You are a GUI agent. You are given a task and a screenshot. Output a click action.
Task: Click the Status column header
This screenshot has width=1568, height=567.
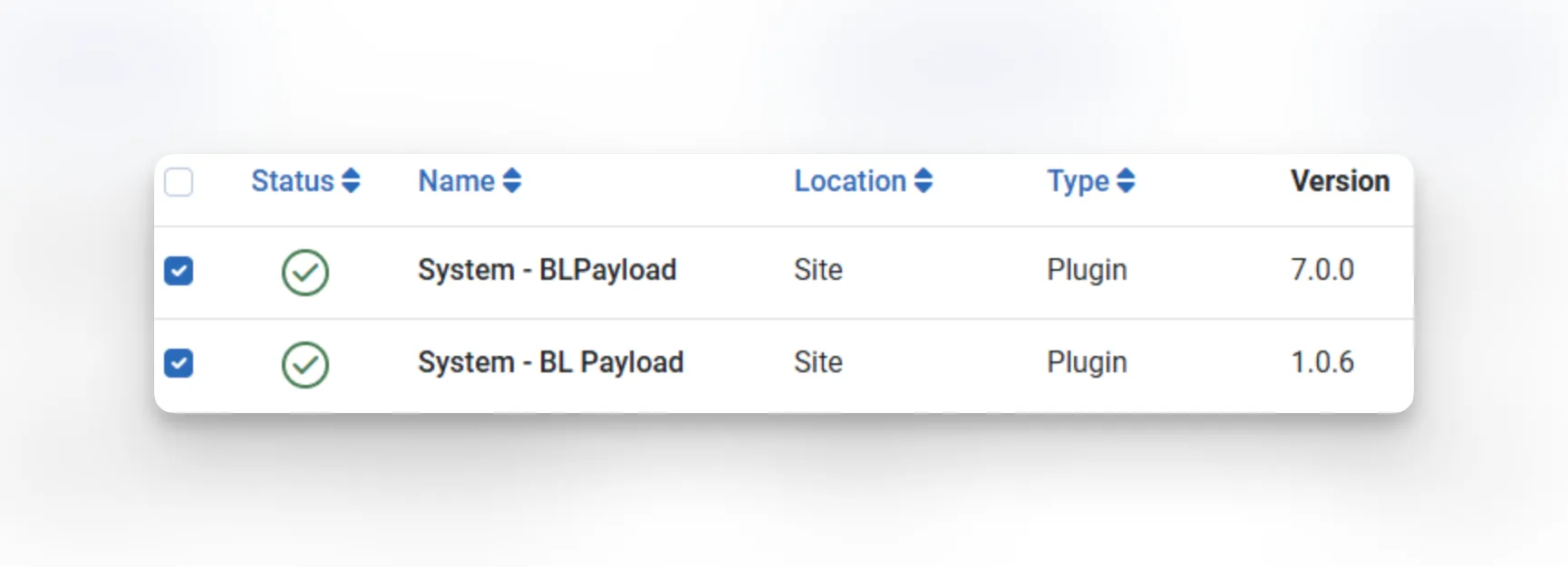pyautogui.click(x=292, y=181)
